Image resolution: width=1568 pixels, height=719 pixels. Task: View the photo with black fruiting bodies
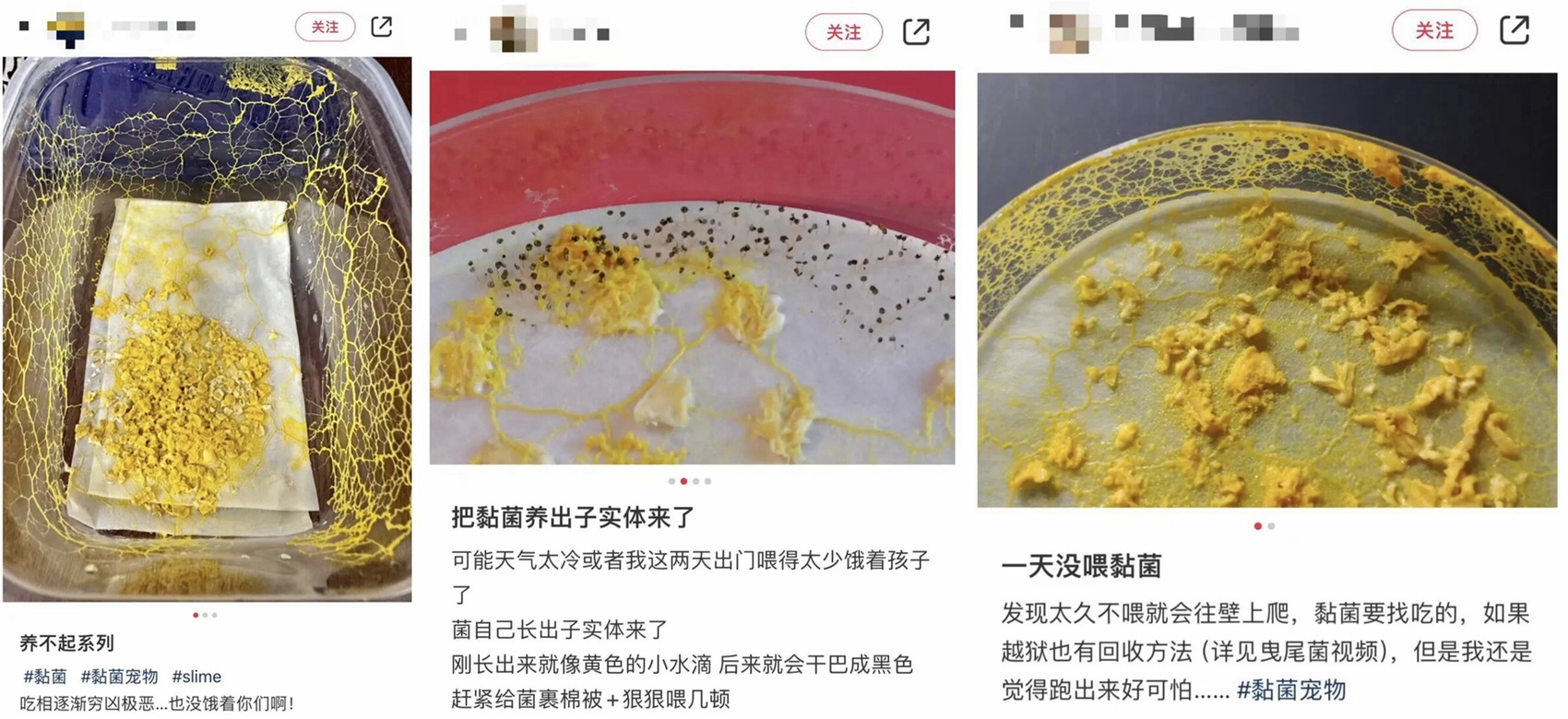692,267
